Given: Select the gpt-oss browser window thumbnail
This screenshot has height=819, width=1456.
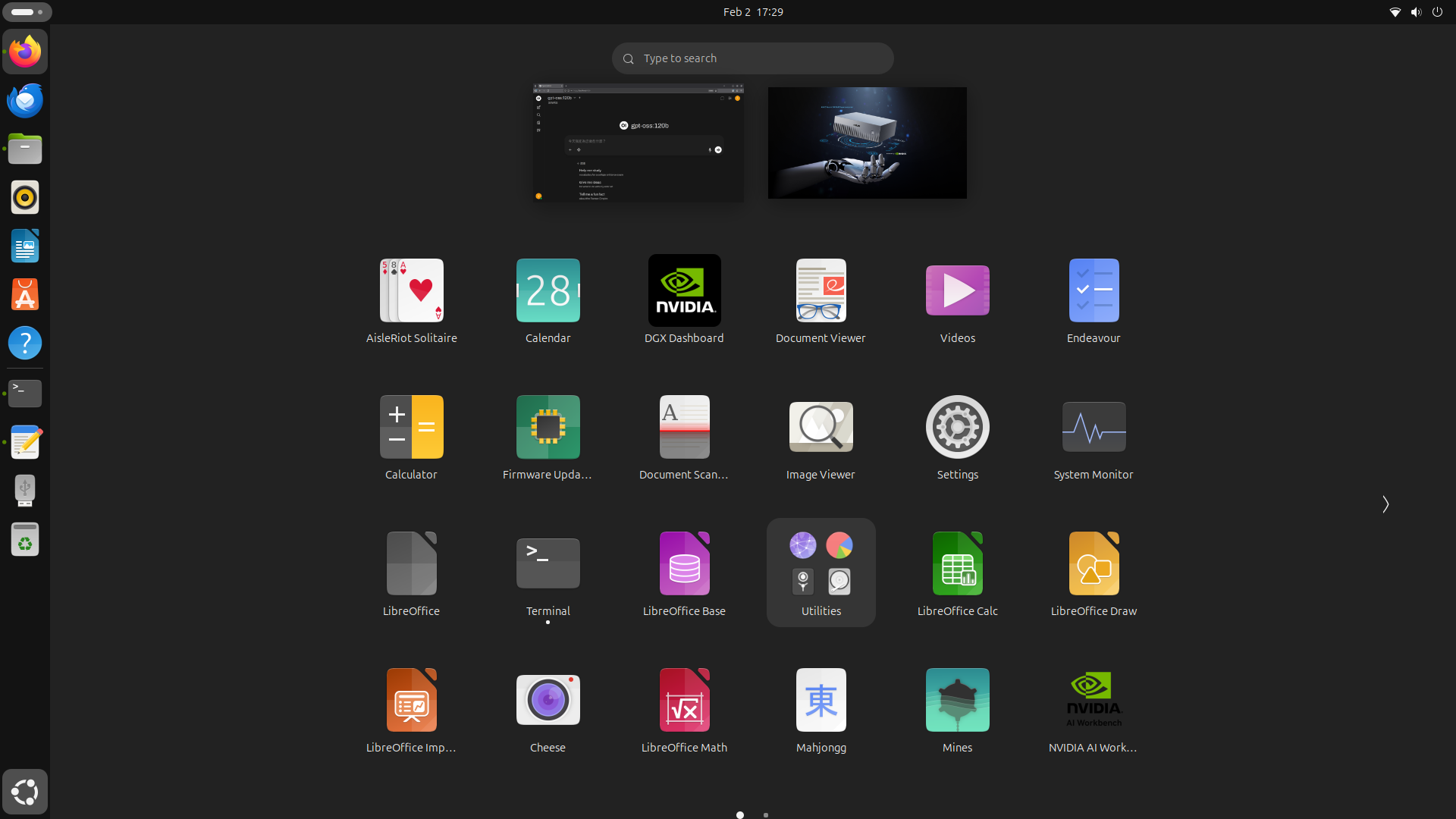Looking at the screenshot, I should coord(638,143).
